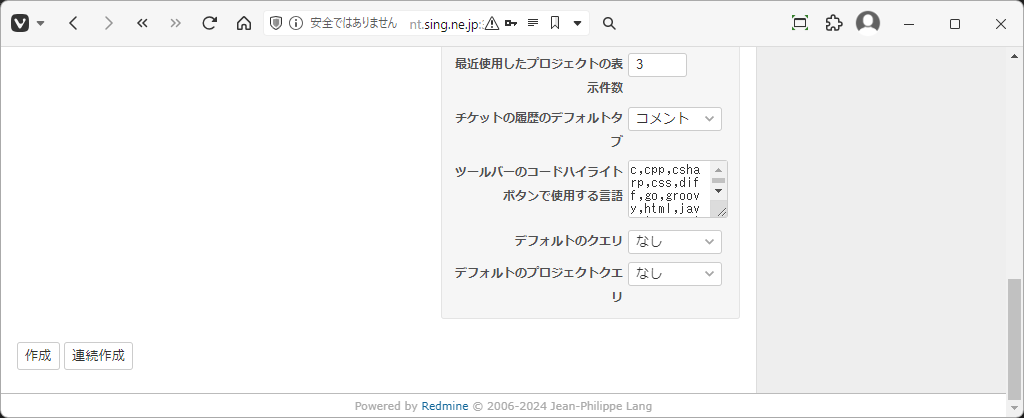1024x418 pixels.
Task: Click the 作成 button
Action: (39, 356)
